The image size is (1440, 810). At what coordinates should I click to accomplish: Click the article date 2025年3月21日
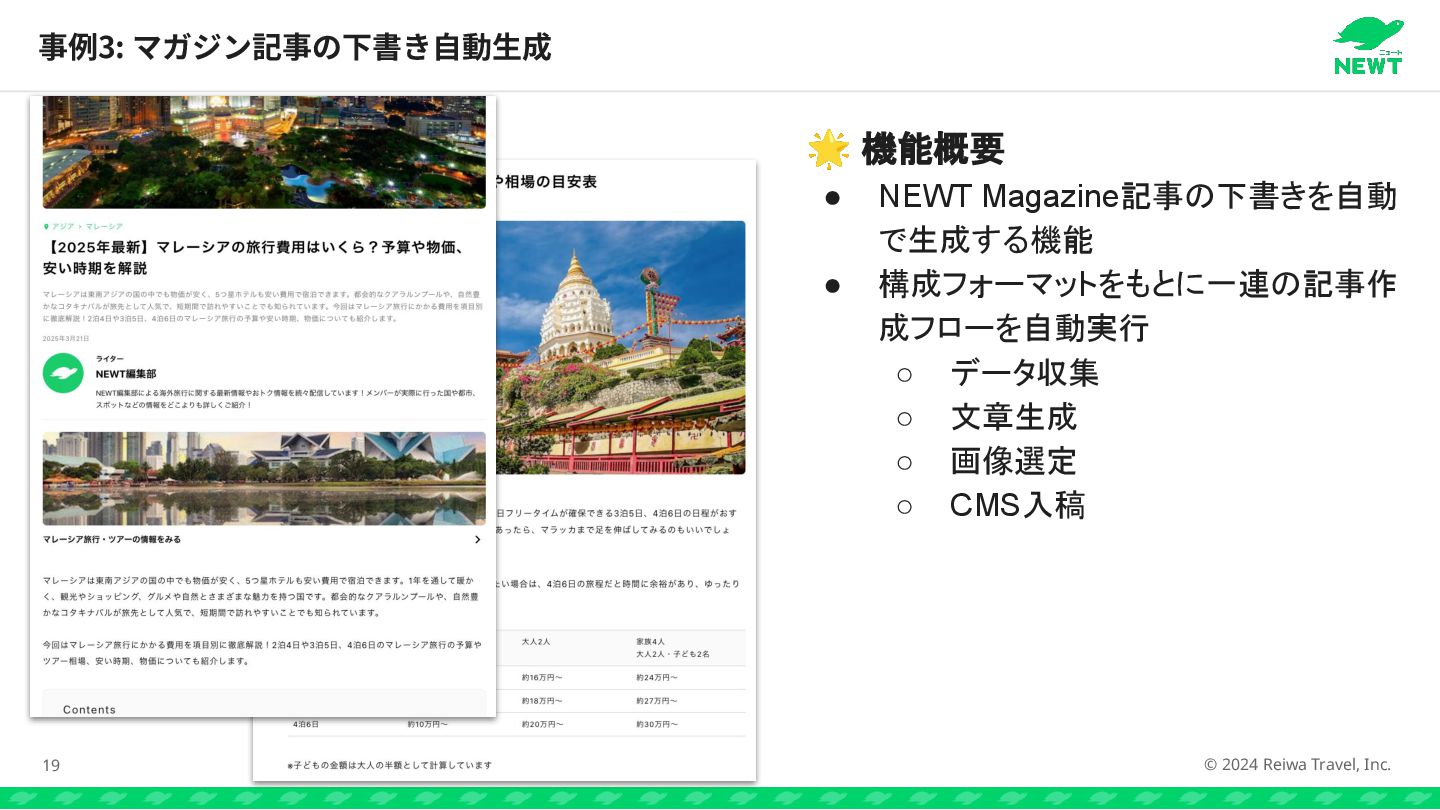[x=66, y=339]
